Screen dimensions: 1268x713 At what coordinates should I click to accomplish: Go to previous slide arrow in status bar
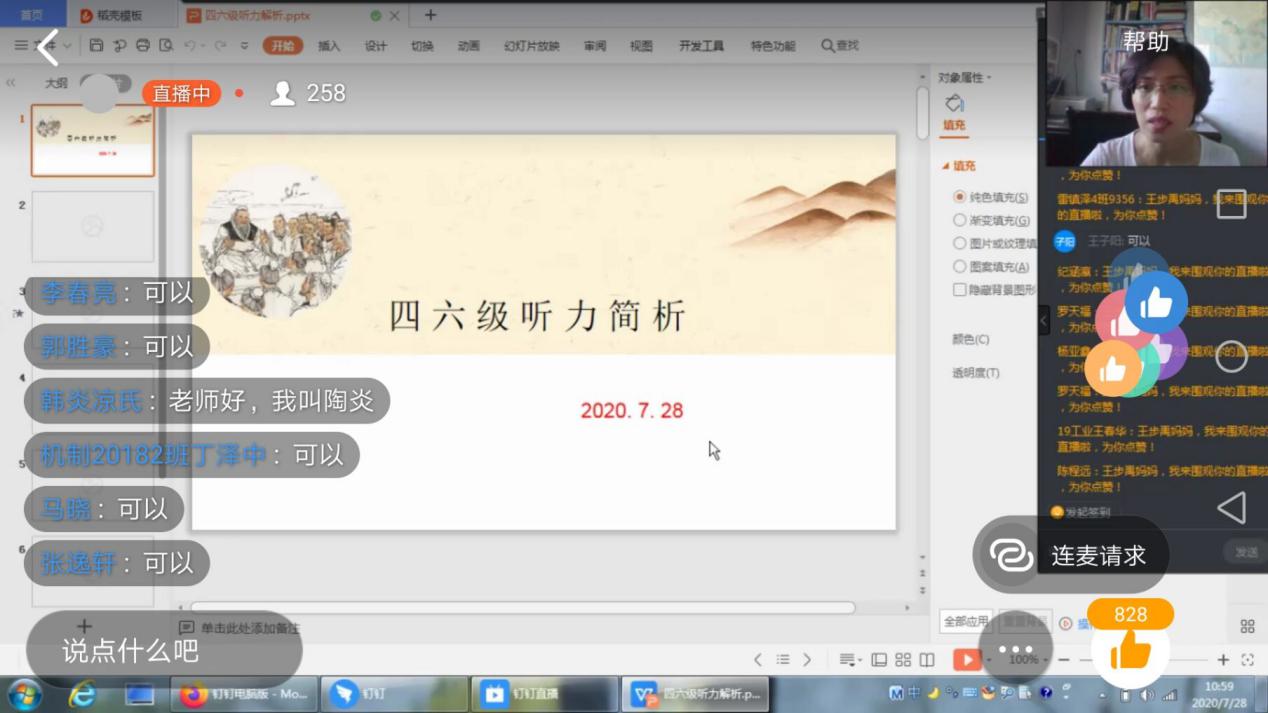tap(758, 660)
